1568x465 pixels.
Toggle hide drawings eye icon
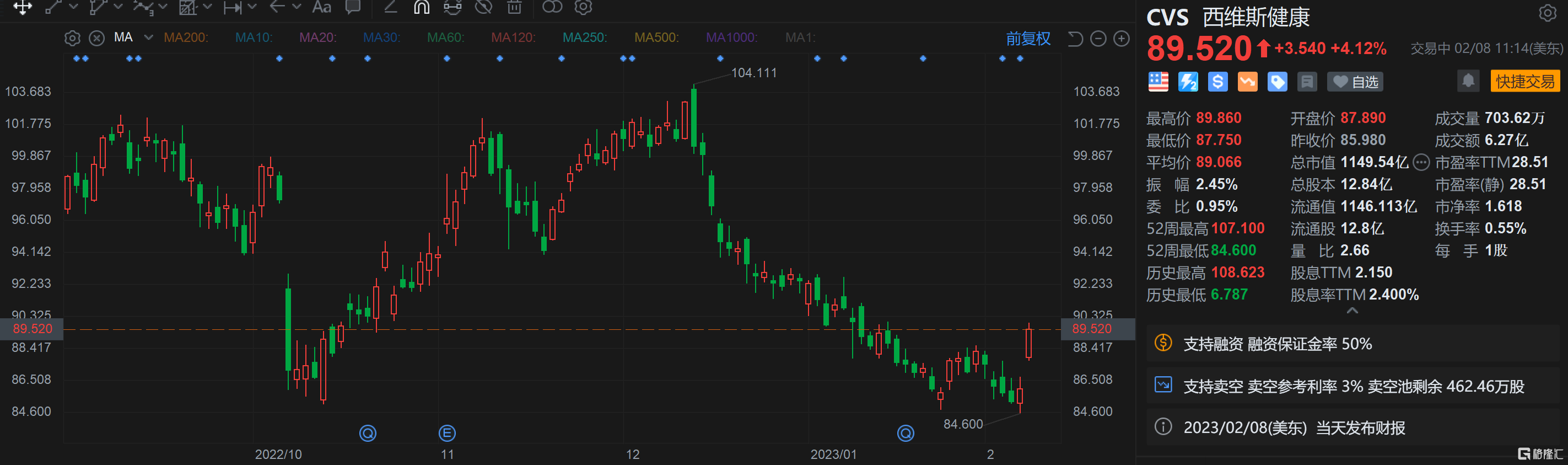tap(483, 7)
